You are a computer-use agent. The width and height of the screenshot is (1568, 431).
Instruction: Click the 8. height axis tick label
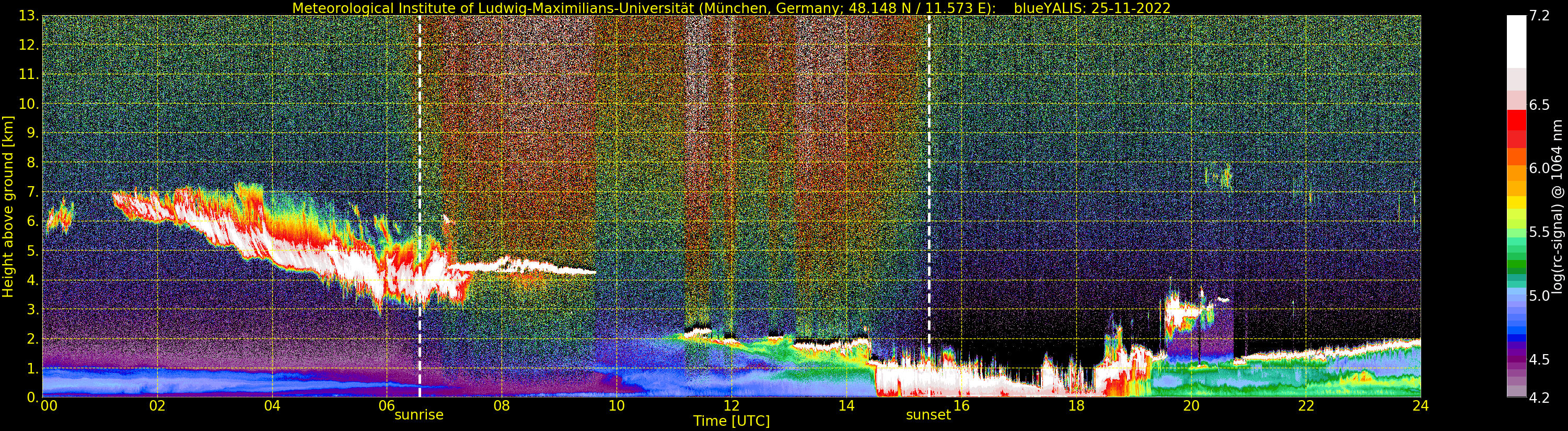(x=33, y=163)
